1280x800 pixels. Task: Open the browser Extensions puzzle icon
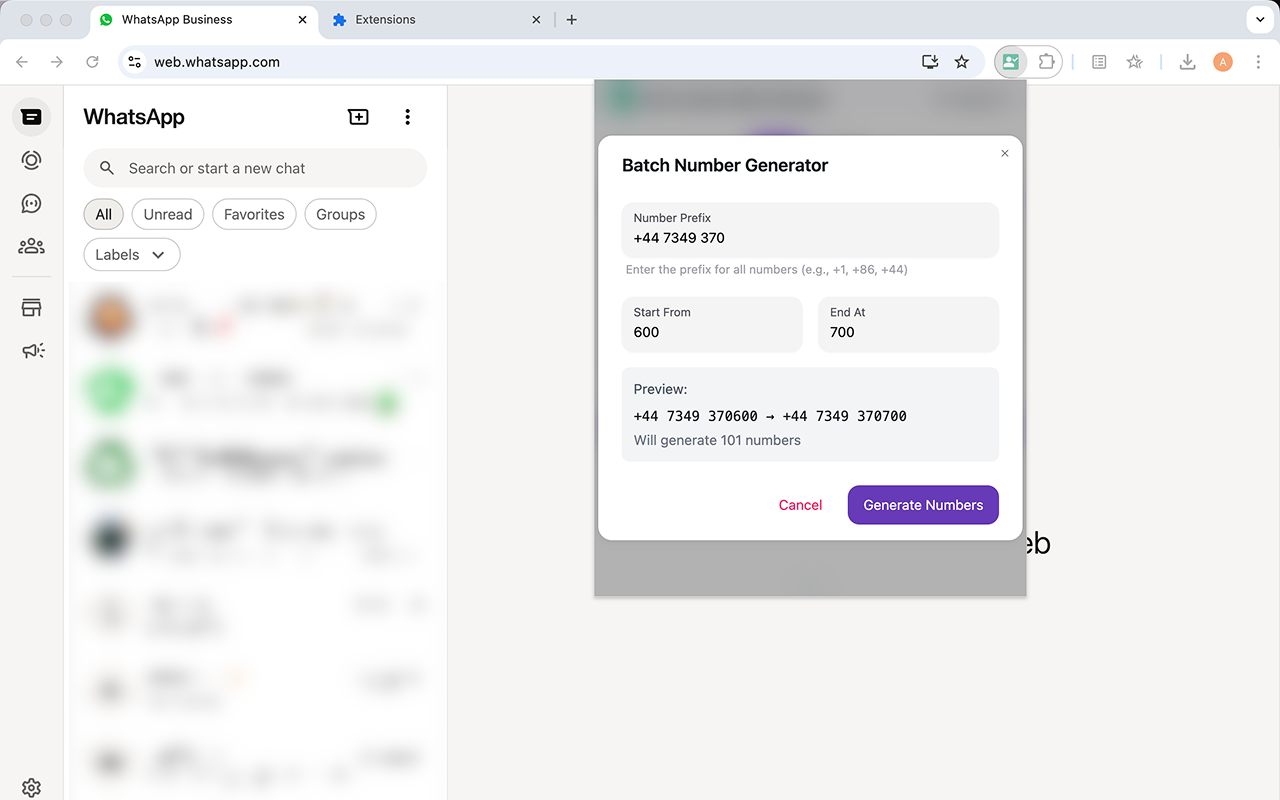click(1046, 61)
